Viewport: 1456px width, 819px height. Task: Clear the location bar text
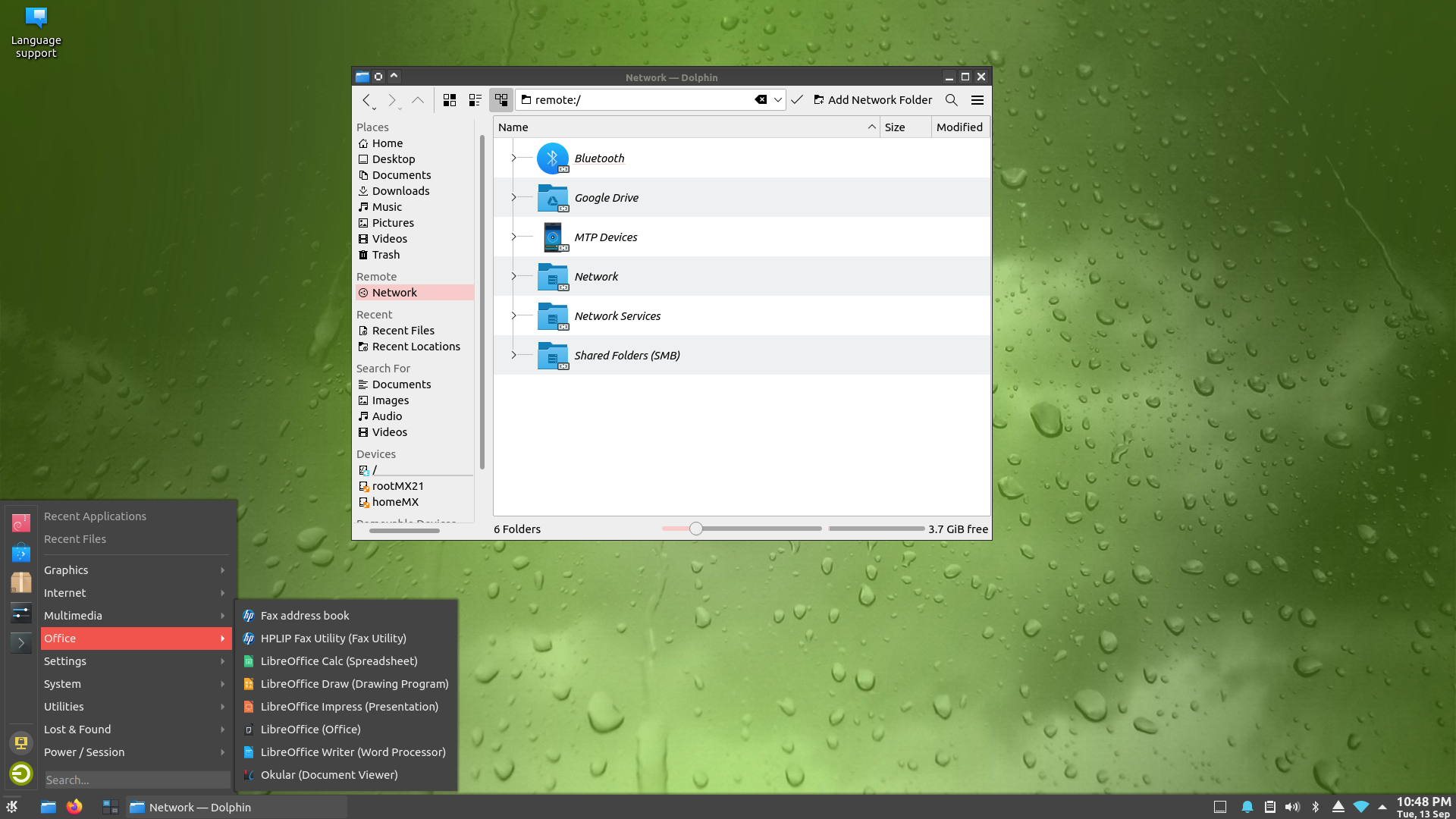tap(761, 100)
